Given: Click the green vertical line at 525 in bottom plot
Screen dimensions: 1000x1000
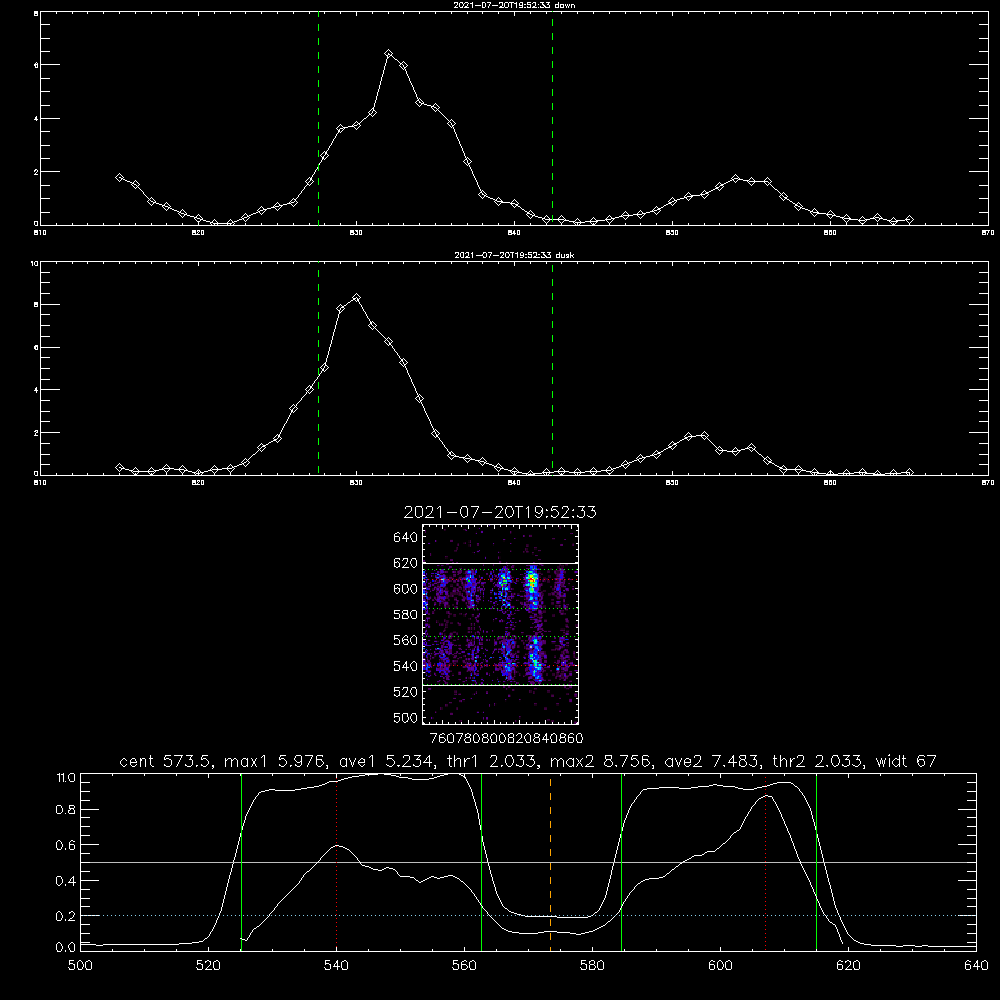Looking at the screenshot, I should pyautogui.click(x=241, y=862).
